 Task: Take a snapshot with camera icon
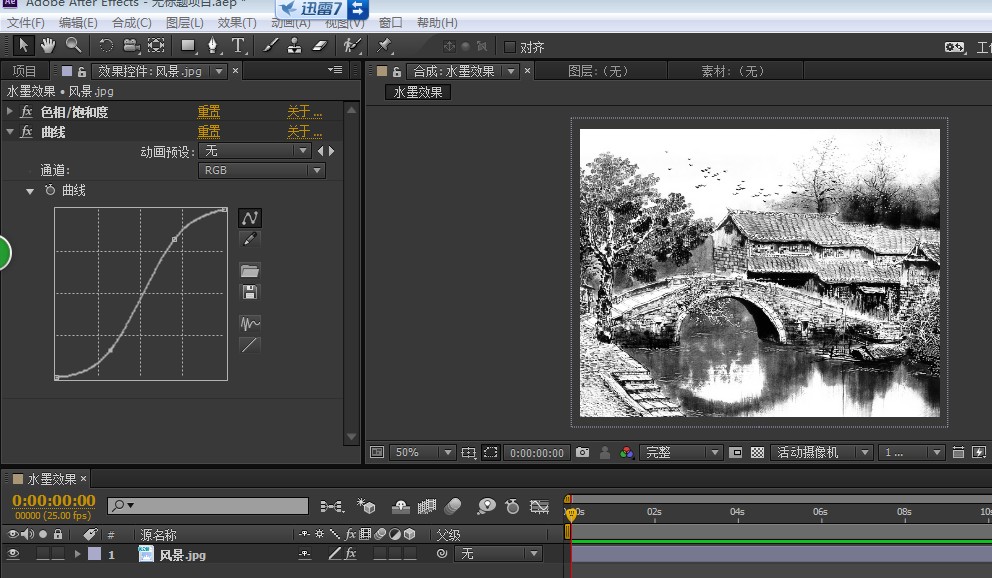pyautogui.click(x=583, y=453)
